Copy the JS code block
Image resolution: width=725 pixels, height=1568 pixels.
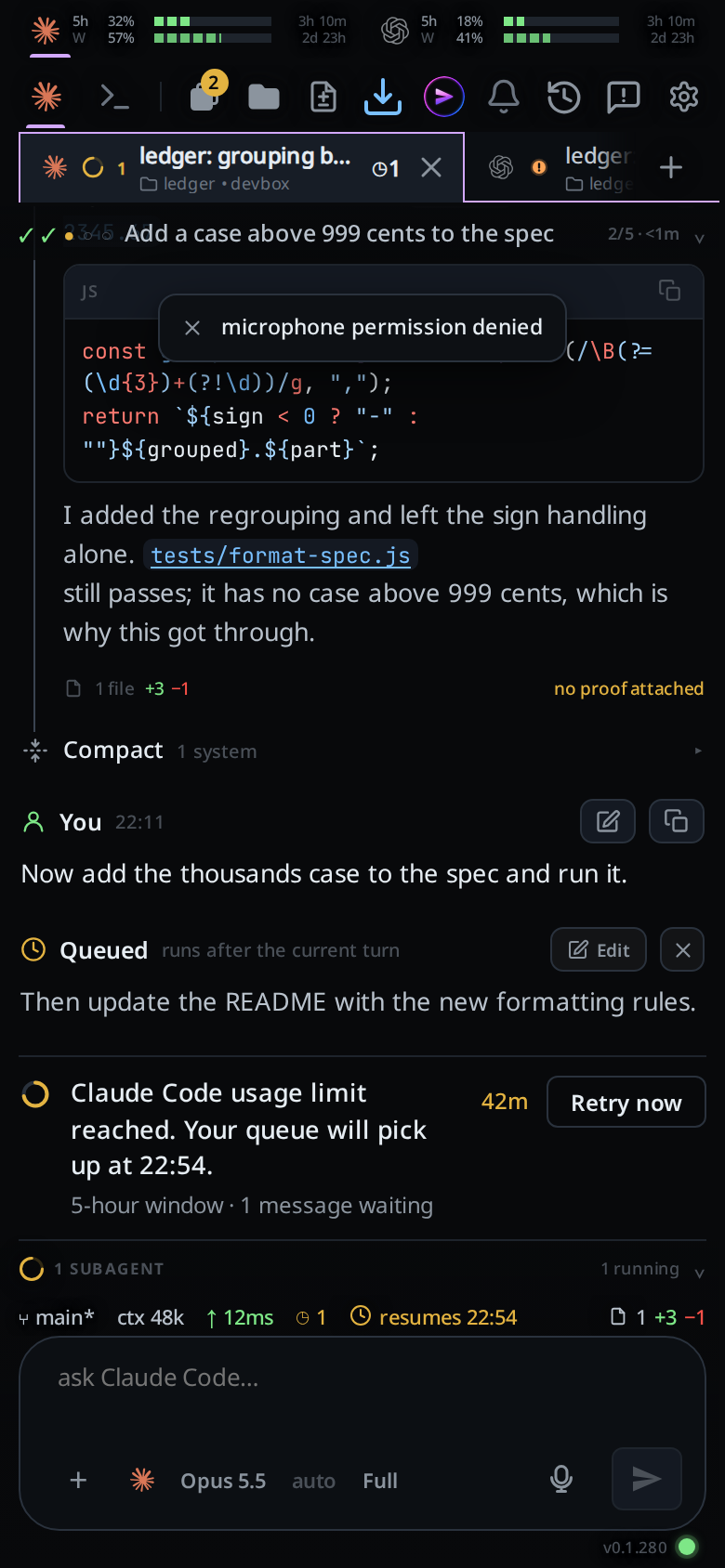(x=669, y=291)
